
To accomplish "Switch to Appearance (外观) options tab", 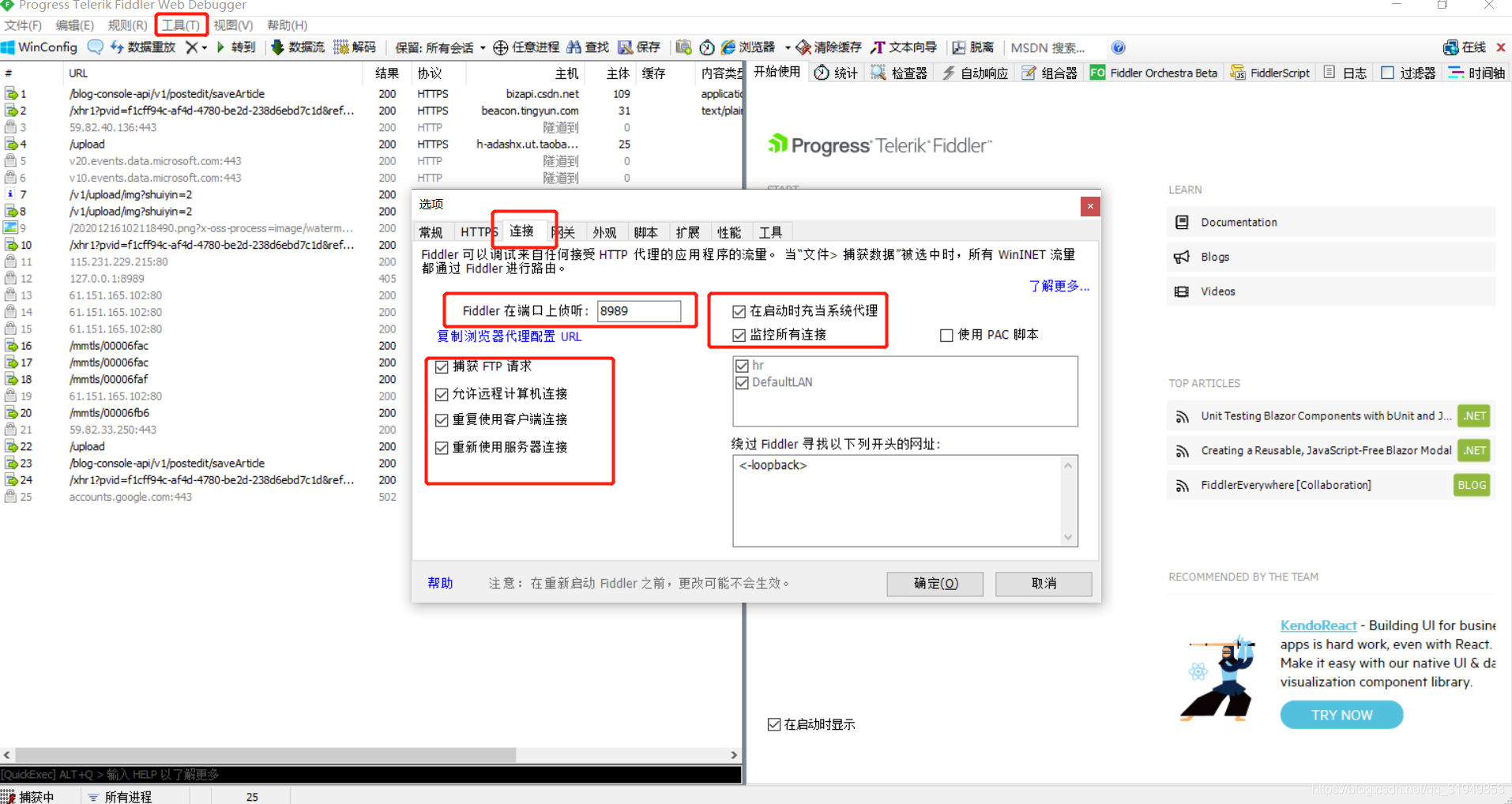I will click(604, 232).
